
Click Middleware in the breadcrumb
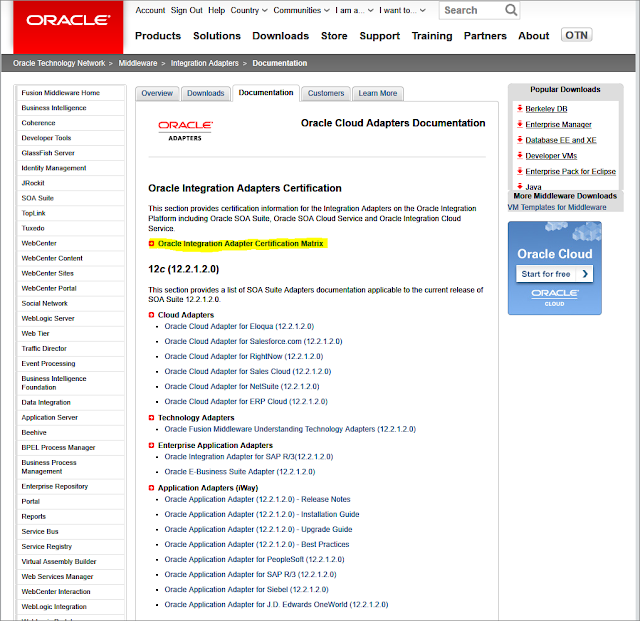click(x=138, y=63)
